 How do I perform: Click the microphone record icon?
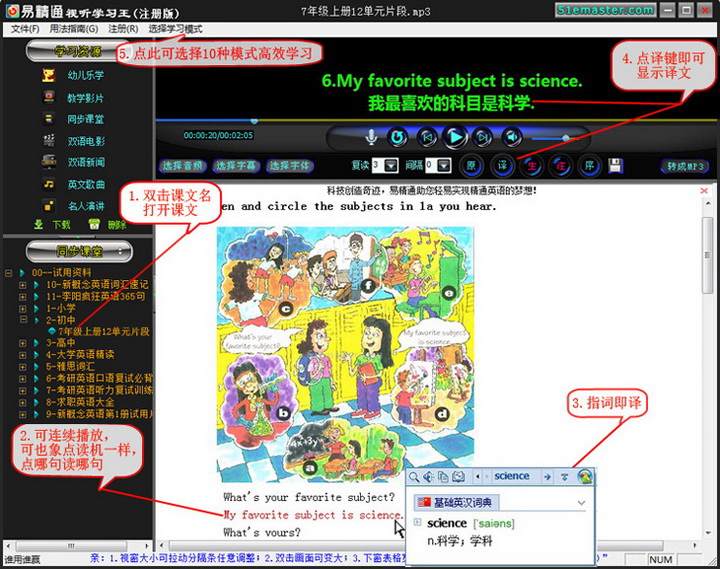[x=371, y=137]
